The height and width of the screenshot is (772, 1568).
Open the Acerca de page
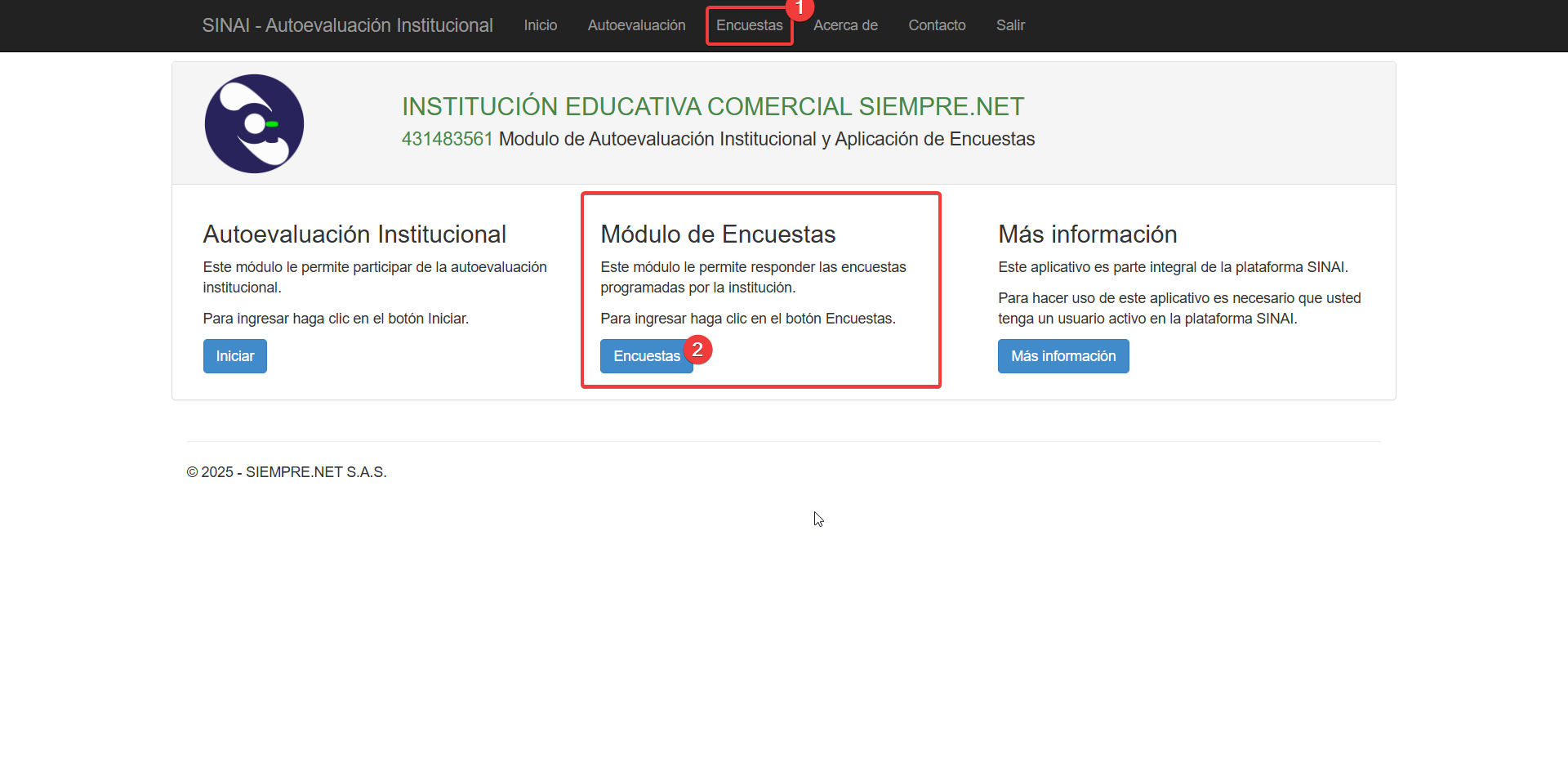click(845, 25)
